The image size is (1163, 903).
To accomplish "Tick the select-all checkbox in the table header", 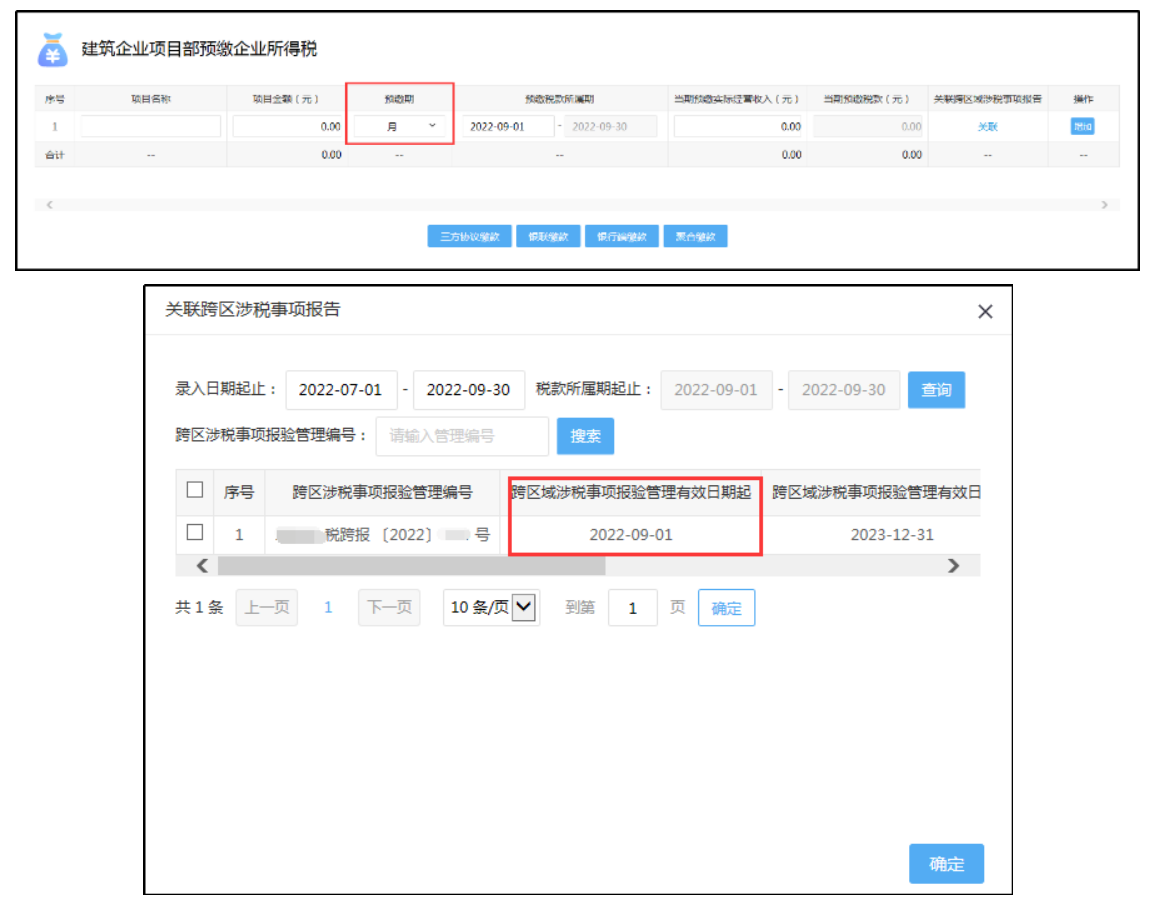I will click(195, 490).
